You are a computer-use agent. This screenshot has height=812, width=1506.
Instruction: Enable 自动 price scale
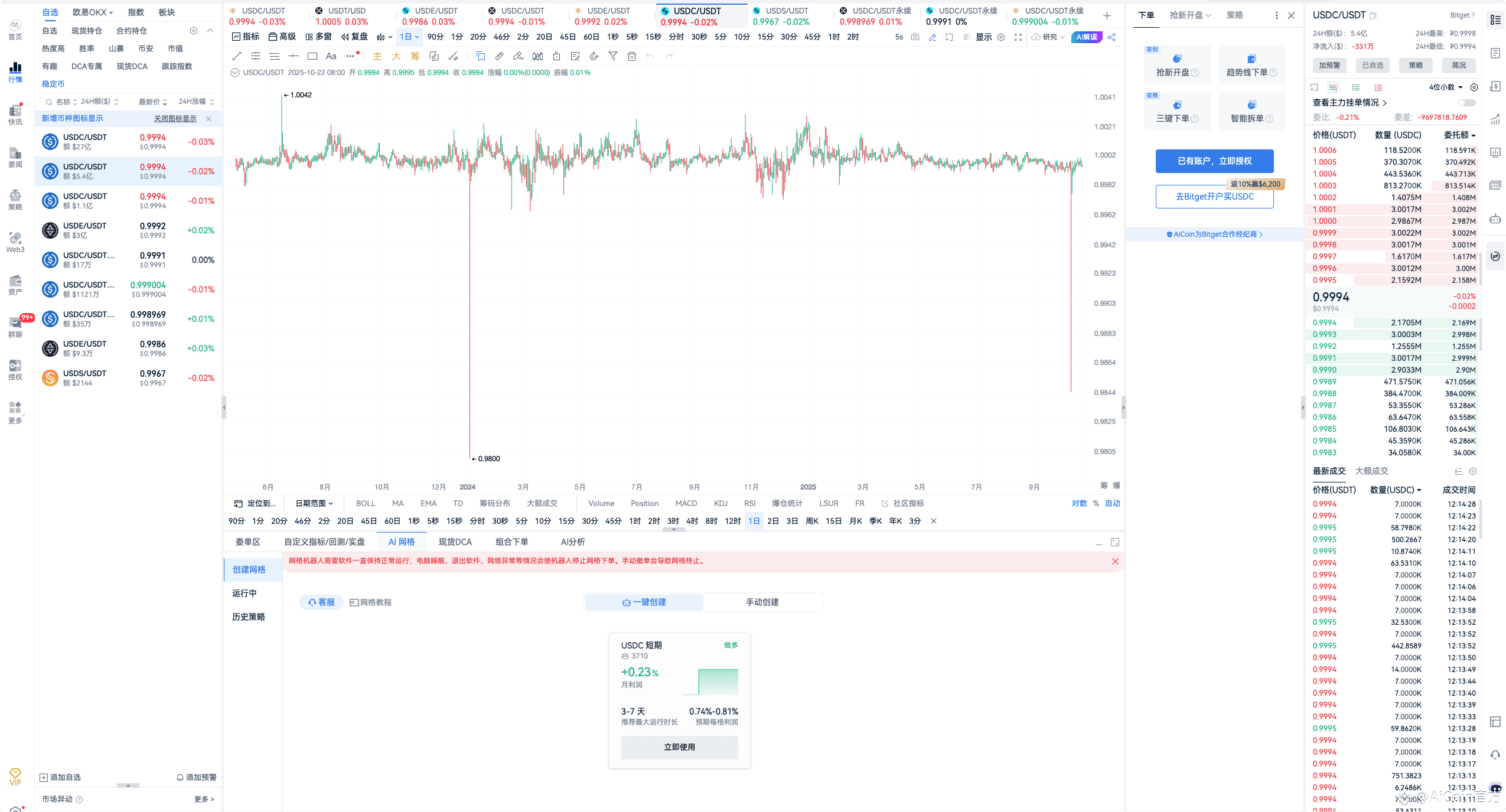click(x=1113, y=503)
